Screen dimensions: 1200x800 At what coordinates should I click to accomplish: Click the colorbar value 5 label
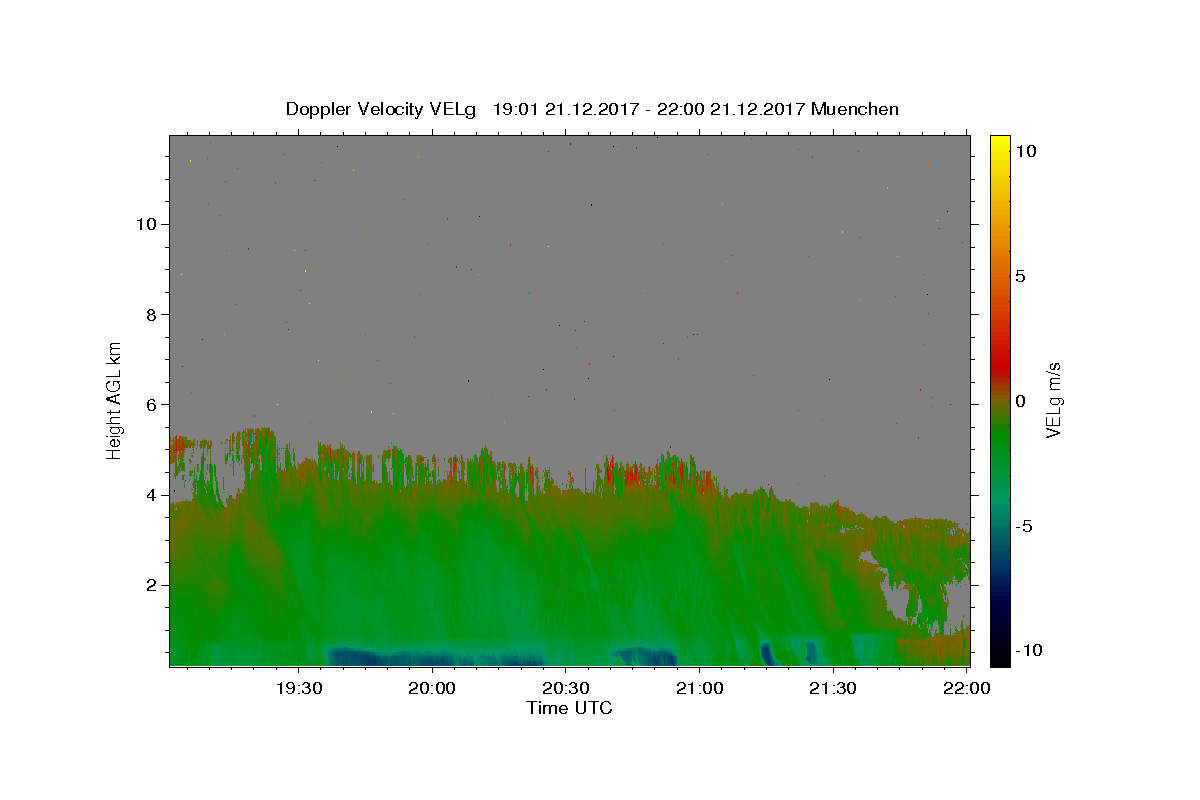(1021, 276)
